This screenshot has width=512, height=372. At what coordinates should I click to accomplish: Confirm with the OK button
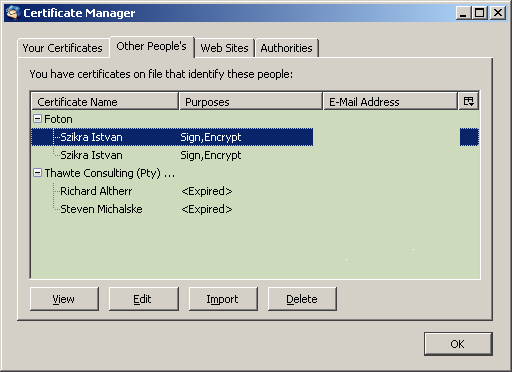[458, 344]
